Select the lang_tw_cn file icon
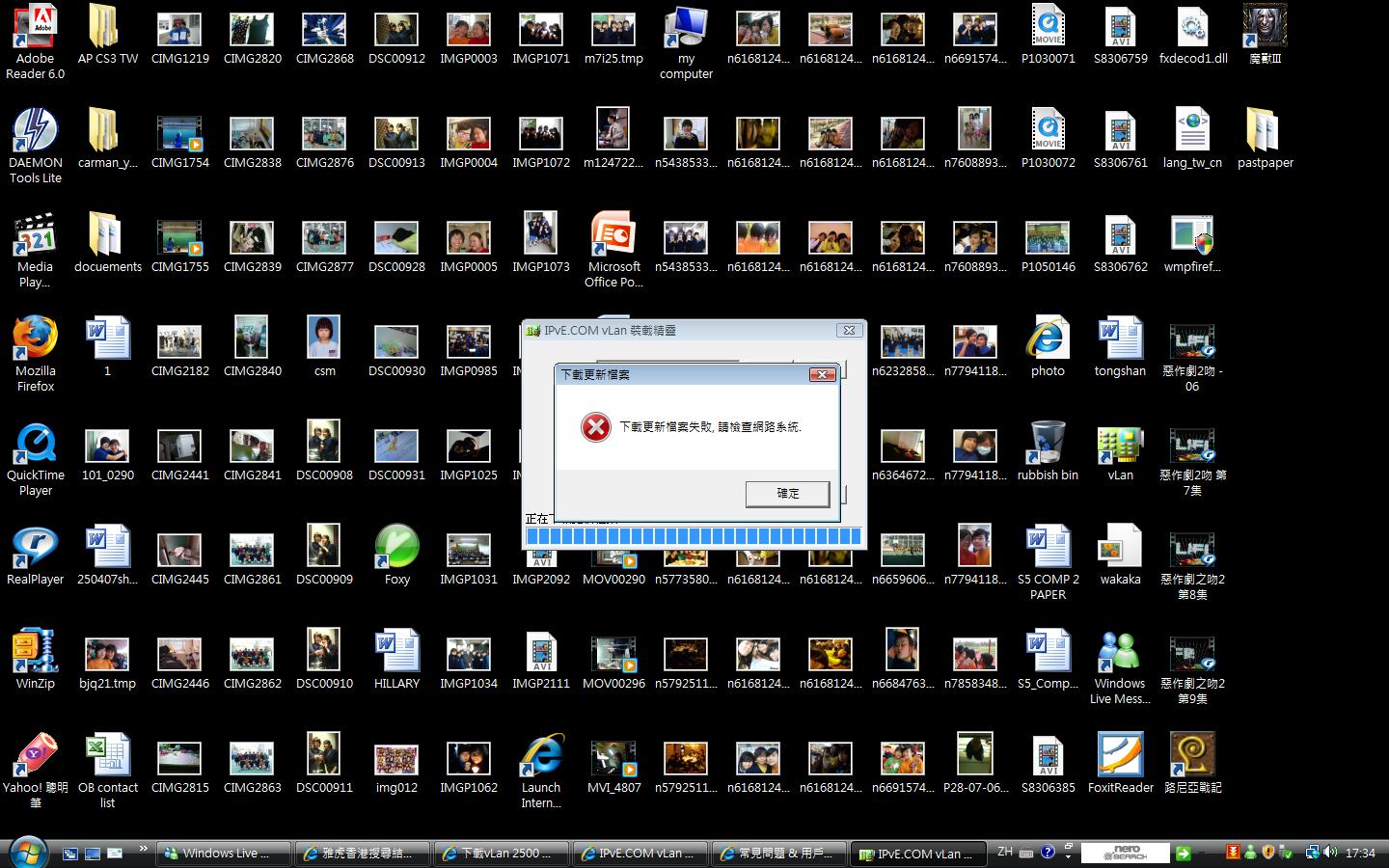This screenshot has width=1389, height=868. [1193, 140]
